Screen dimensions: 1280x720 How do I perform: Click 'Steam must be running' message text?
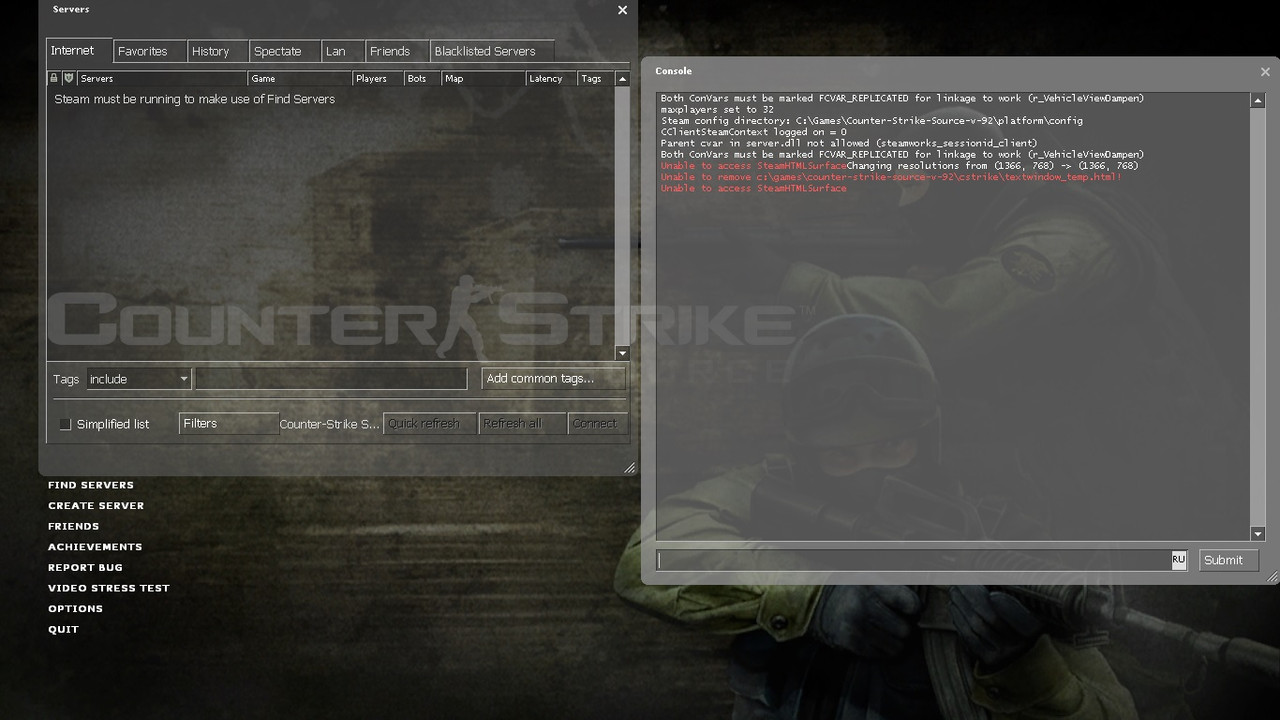(x=195, y=99)
